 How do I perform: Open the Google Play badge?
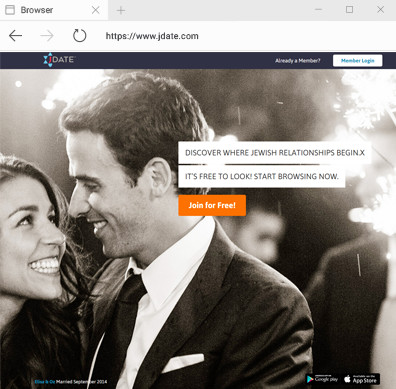pos(323,379)
